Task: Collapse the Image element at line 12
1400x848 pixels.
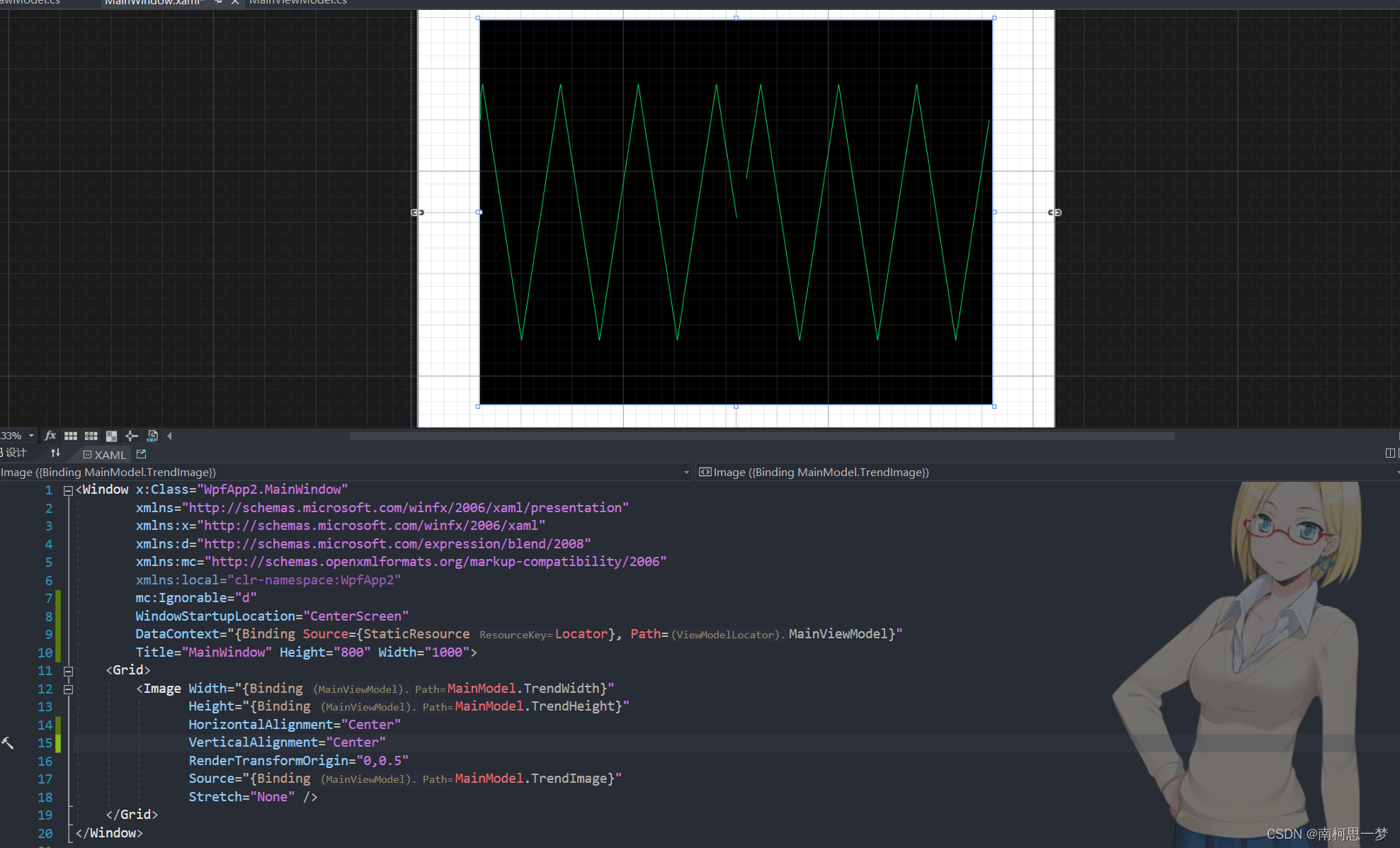Action: (68, 689)
